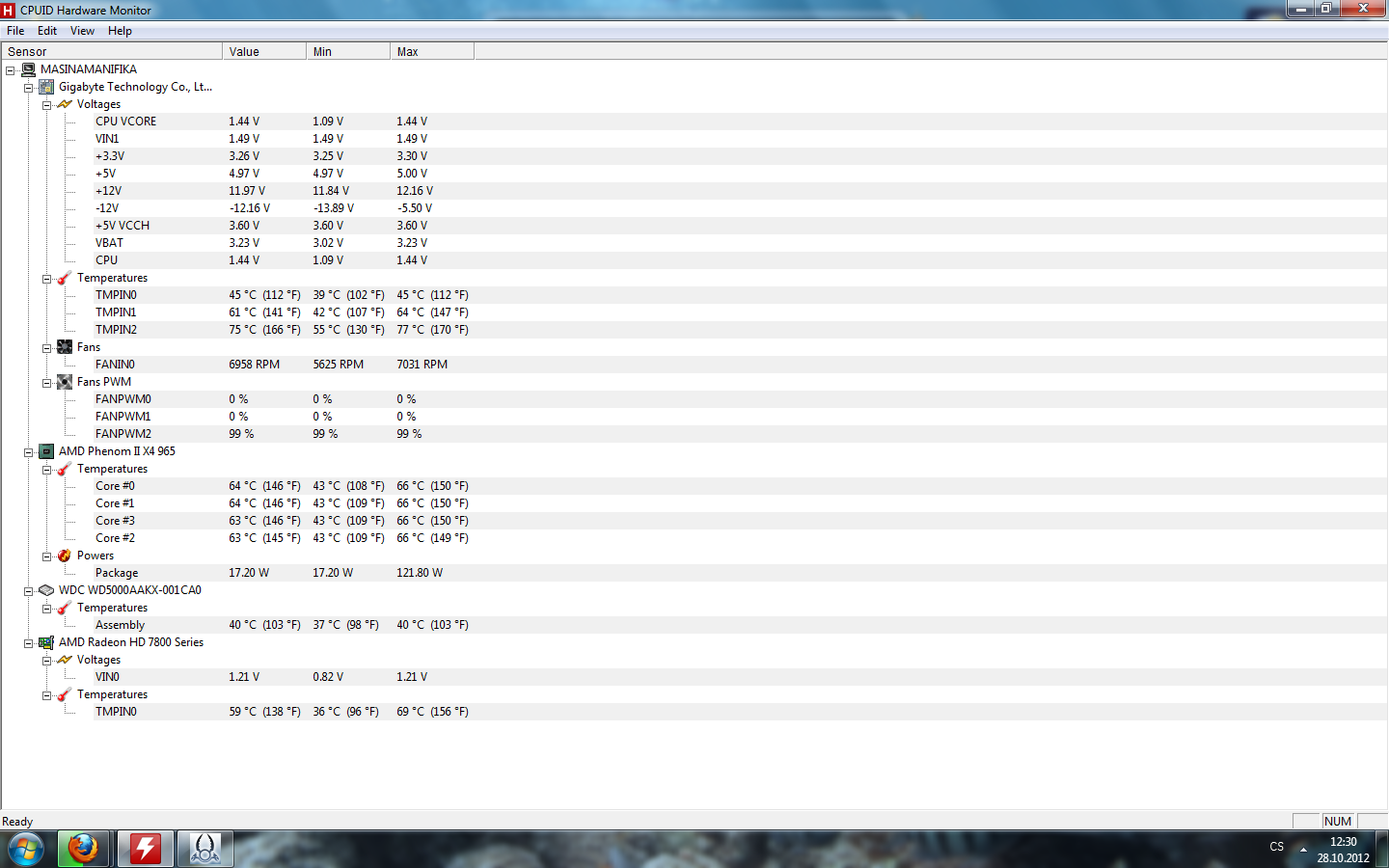Click the Powers flame icon
The image size is (1389, 868).
coord(65,556)
